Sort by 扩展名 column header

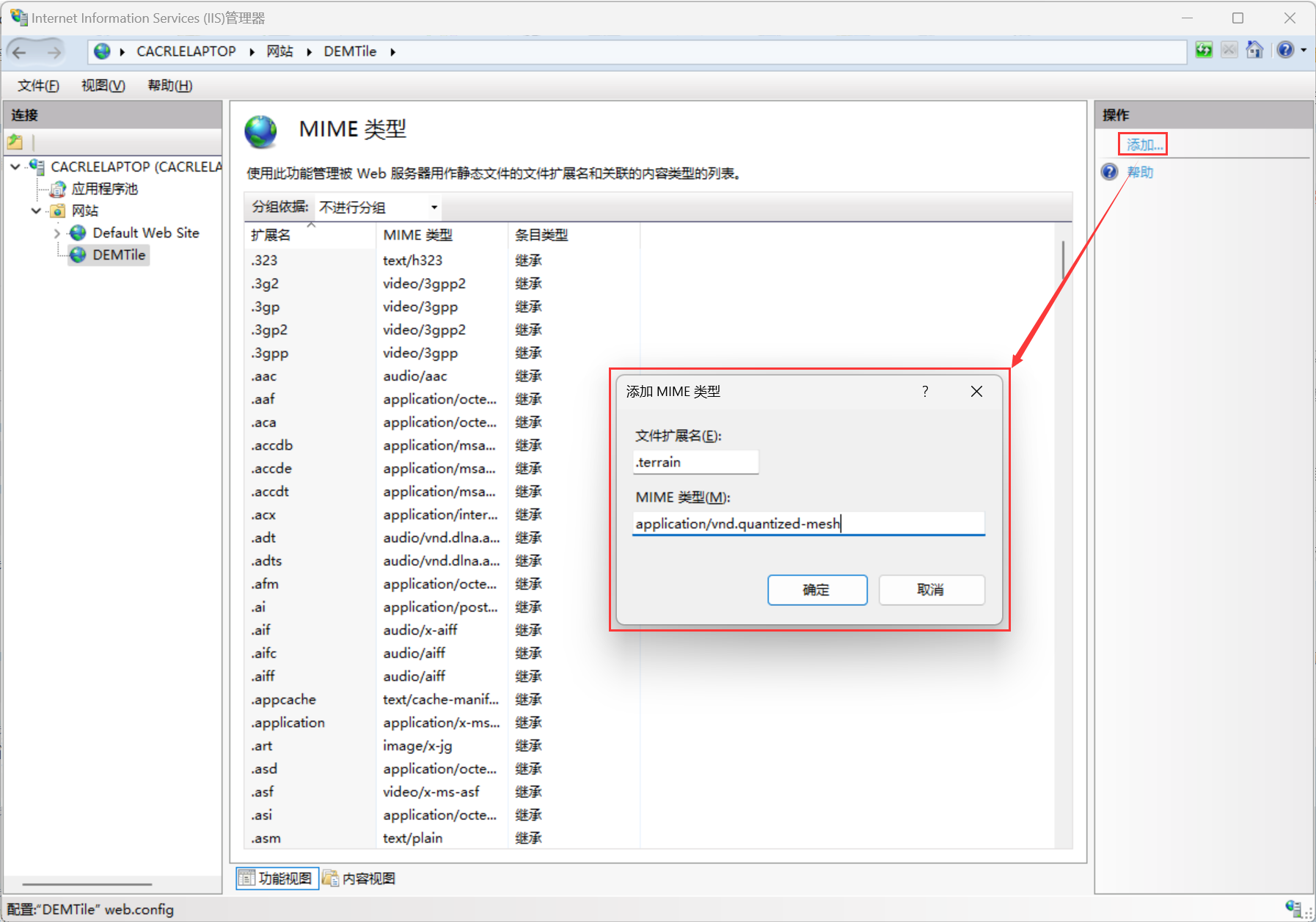coord(310,235)
